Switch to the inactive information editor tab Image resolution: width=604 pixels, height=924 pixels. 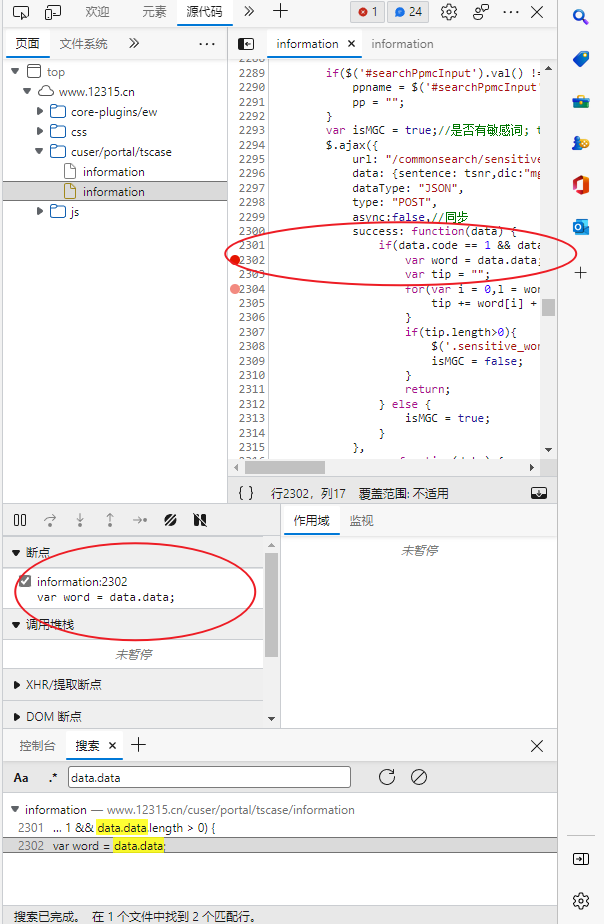point(402,44)
